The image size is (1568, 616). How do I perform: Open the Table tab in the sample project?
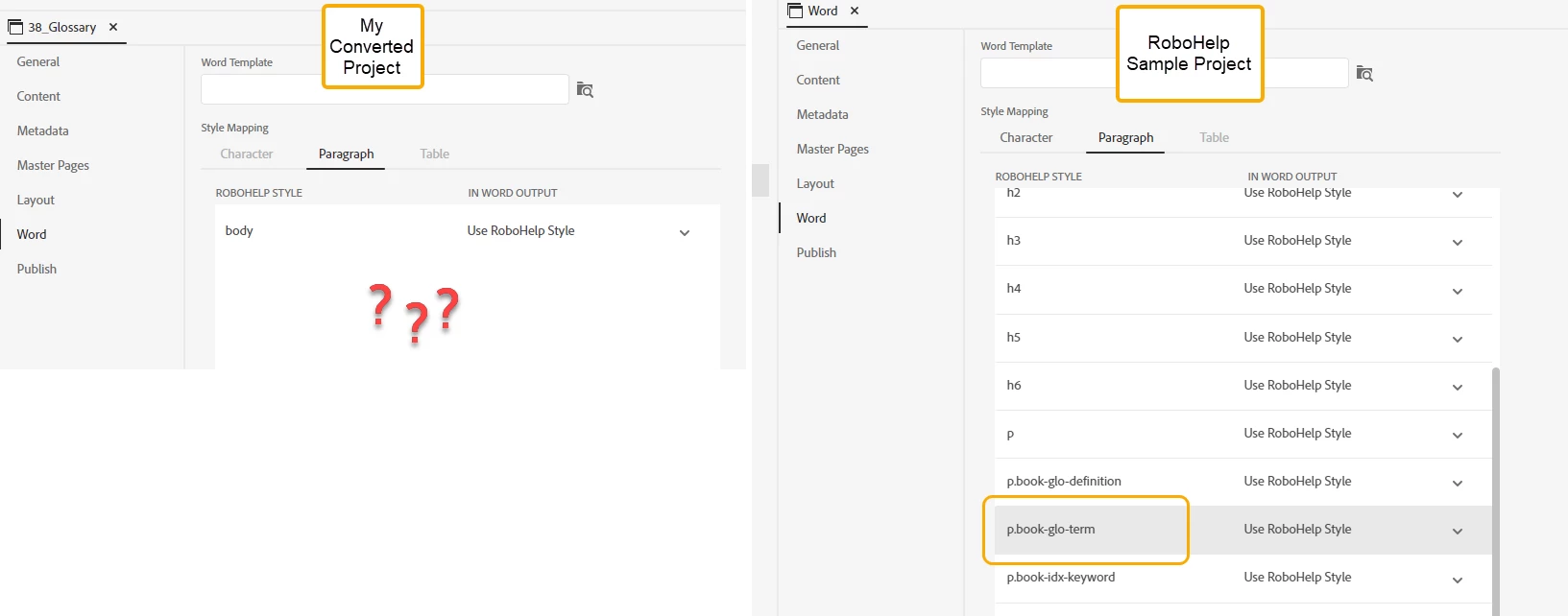pyautogui.click(x=1215, y=137)
